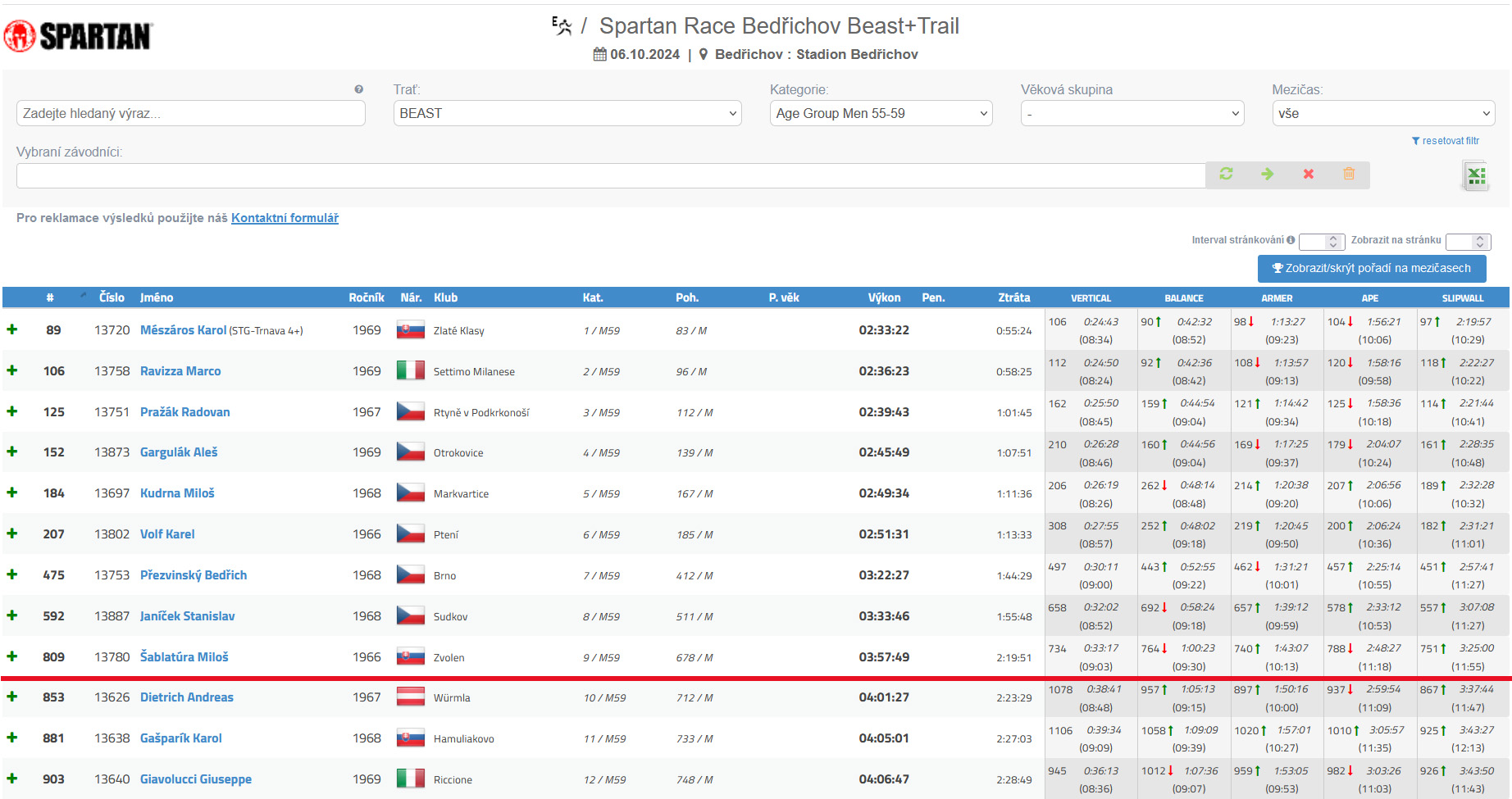Click the orange trash delete icon
This screenshot has width=1512, height=799.
coord(1349,174)
